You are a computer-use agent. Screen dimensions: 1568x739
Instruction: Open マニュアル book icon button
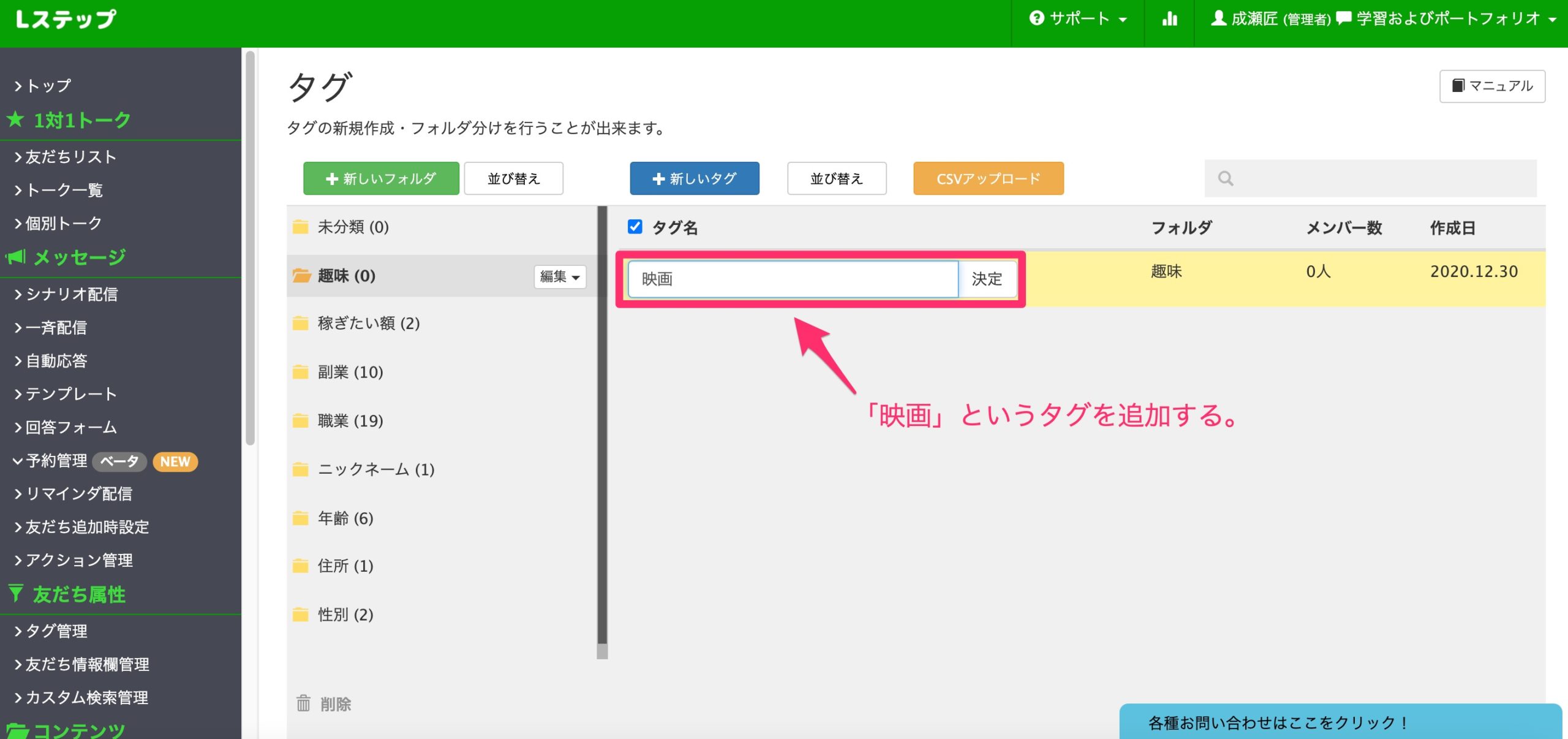[1492, 86]
